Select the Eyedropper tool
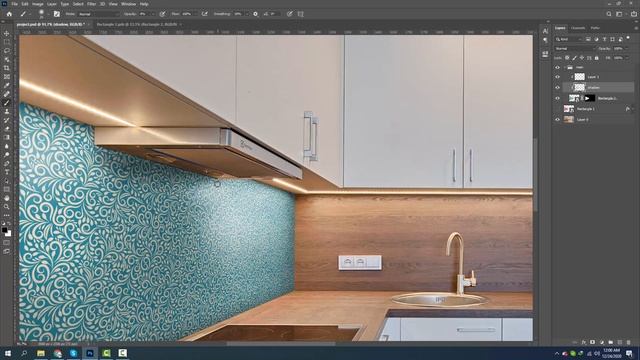 coord(7,85)
